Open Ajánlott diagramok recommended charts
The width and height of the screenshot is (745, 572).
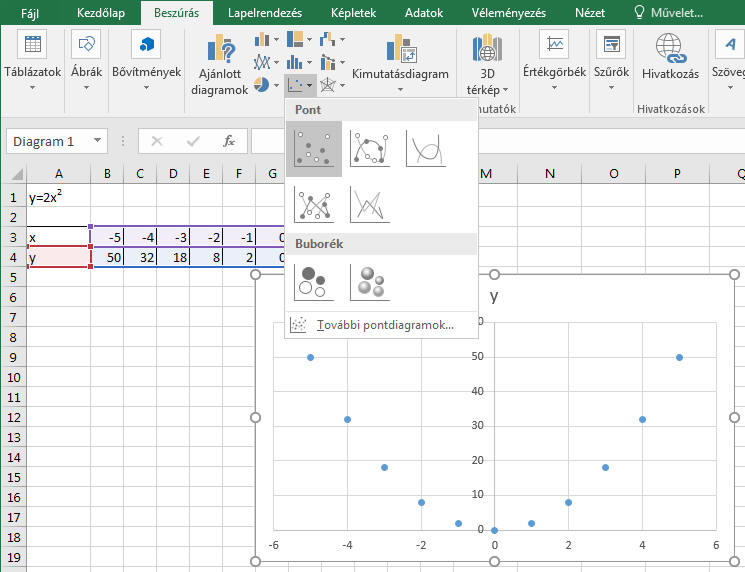tap(219, 65)
